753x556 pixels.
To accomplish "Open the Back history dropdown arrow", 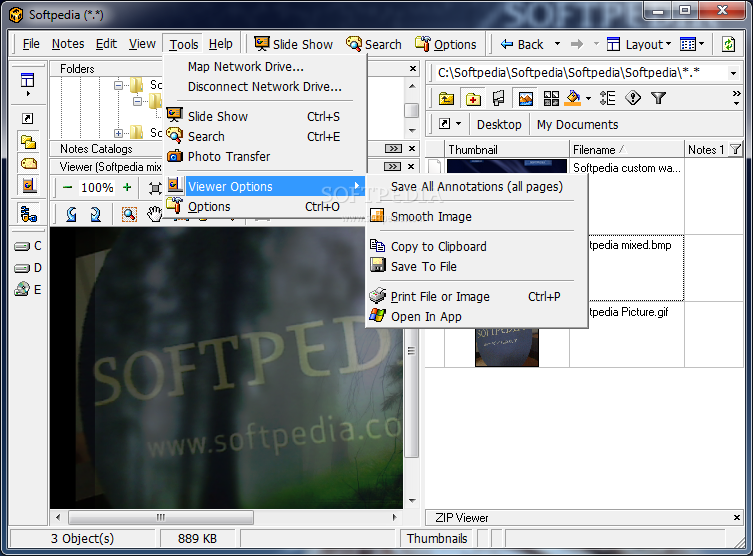I will coord(558,44).
